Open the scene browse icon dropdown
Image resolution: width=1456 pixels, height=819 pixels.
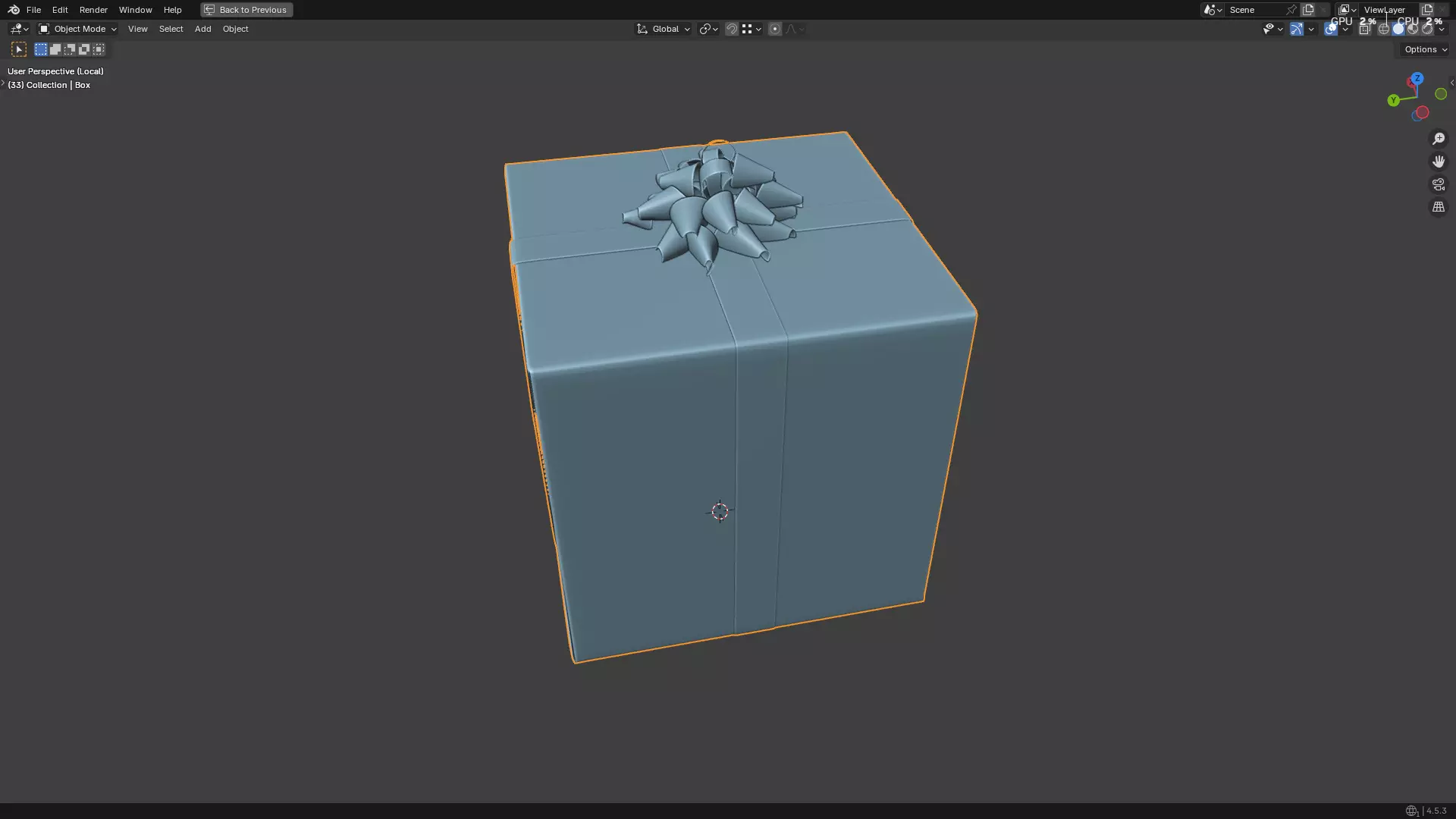(x=1213, y=10)
